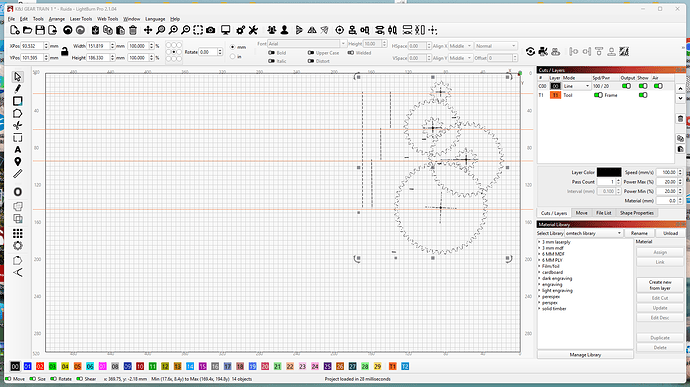Screen dimensions: 690x387
Task: Open the Web Tools menu
Action: (107, 19)
